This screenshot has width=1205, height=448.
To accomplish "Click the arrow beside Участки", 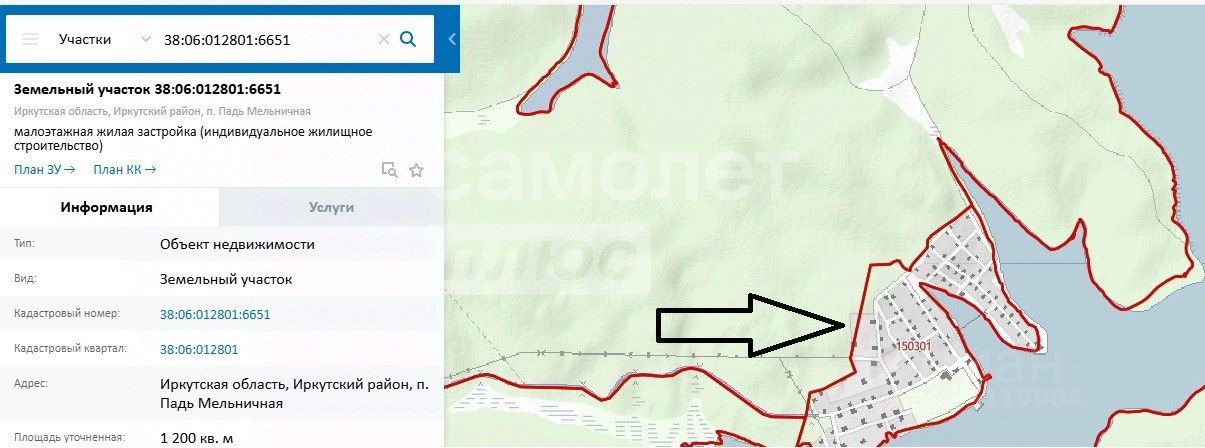I will coord(146,39).
